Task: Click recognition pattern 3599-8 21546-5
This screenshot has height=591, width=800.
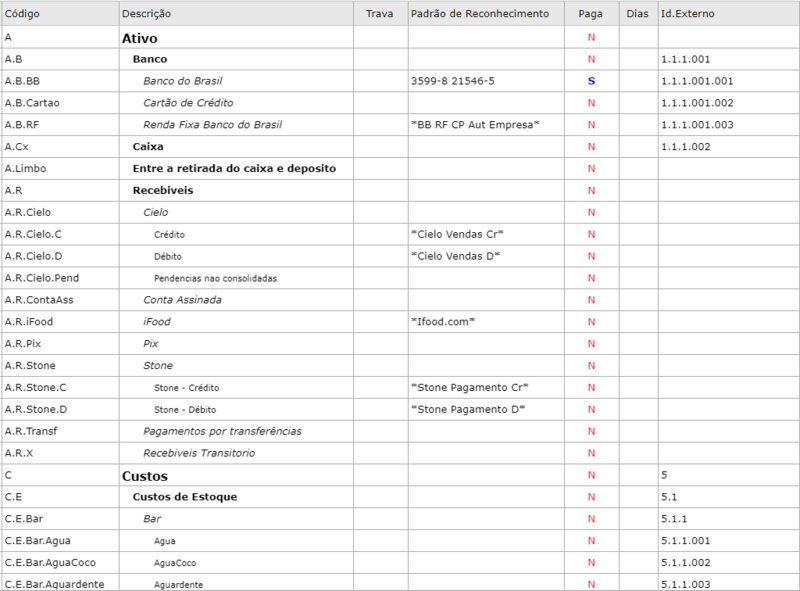Action: click(453, 81)
